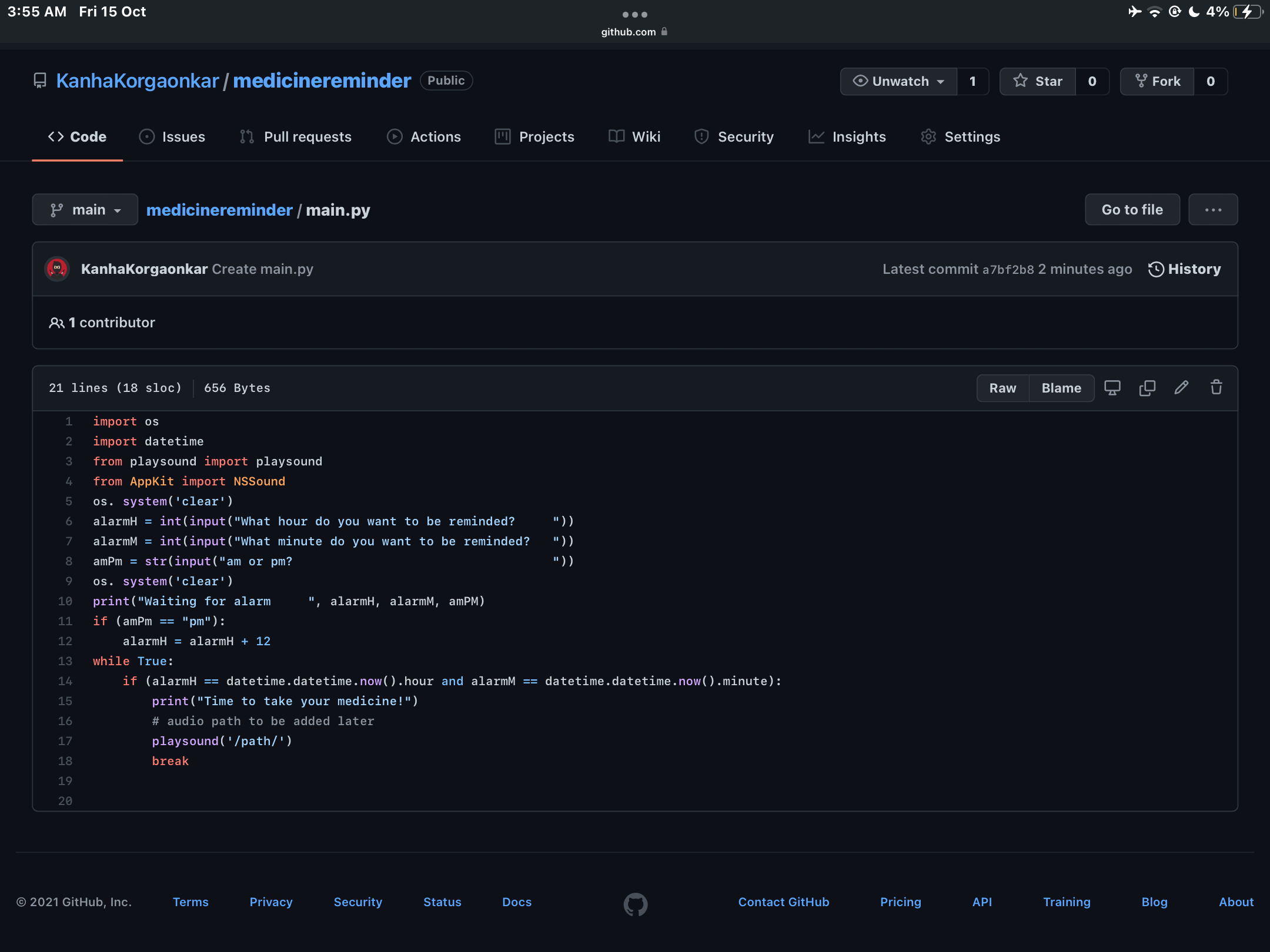Image resolution: width=1270 pixels, height=952 pixels.
Task: Click the History clock icon
Action: point(1156,269)
